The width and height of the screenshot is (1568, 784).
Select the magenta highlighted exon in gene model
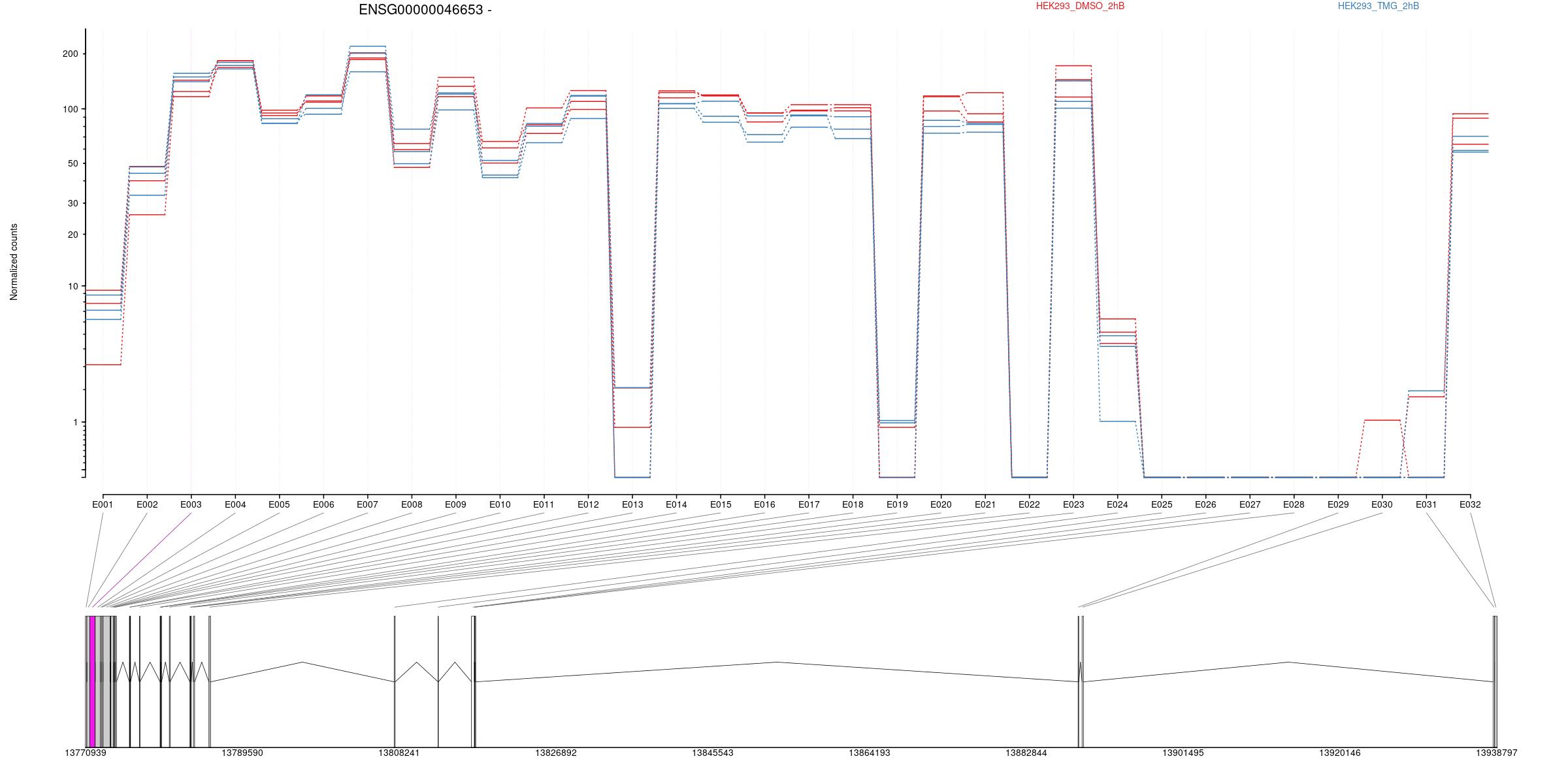click(93, 681)
